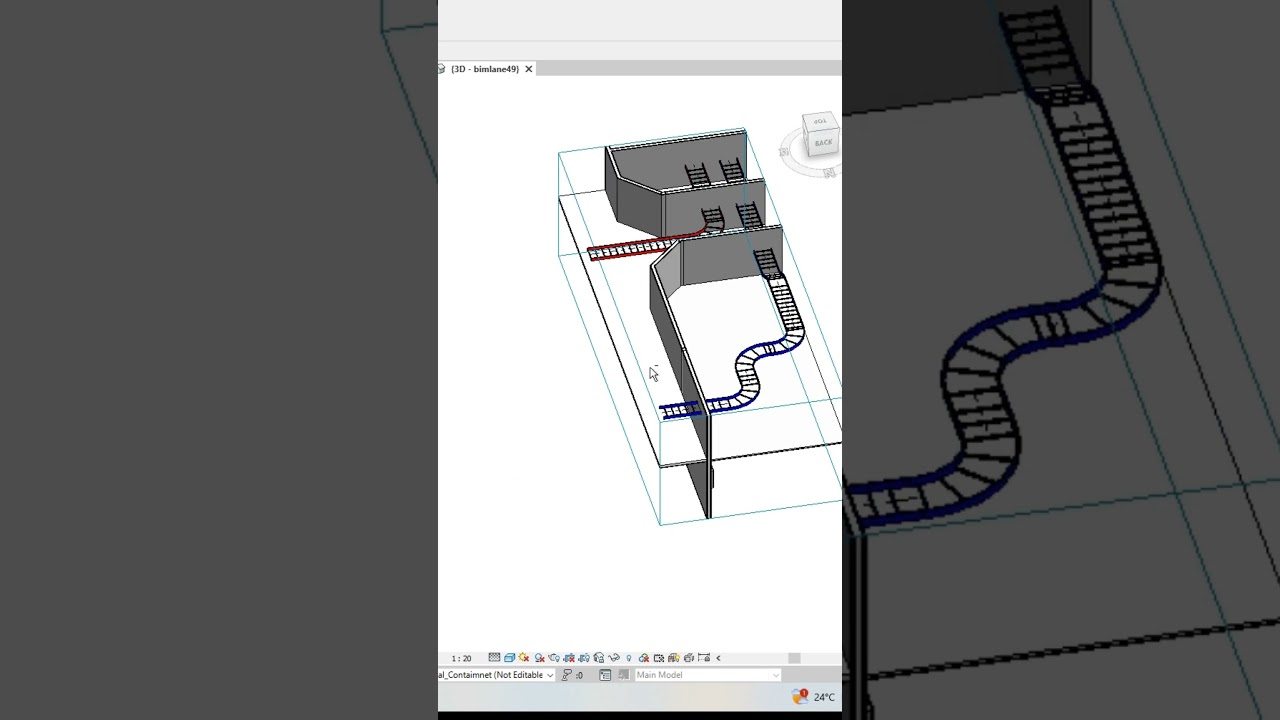
Task: Open the Detail Level control
Action: [x=494, y=657]
